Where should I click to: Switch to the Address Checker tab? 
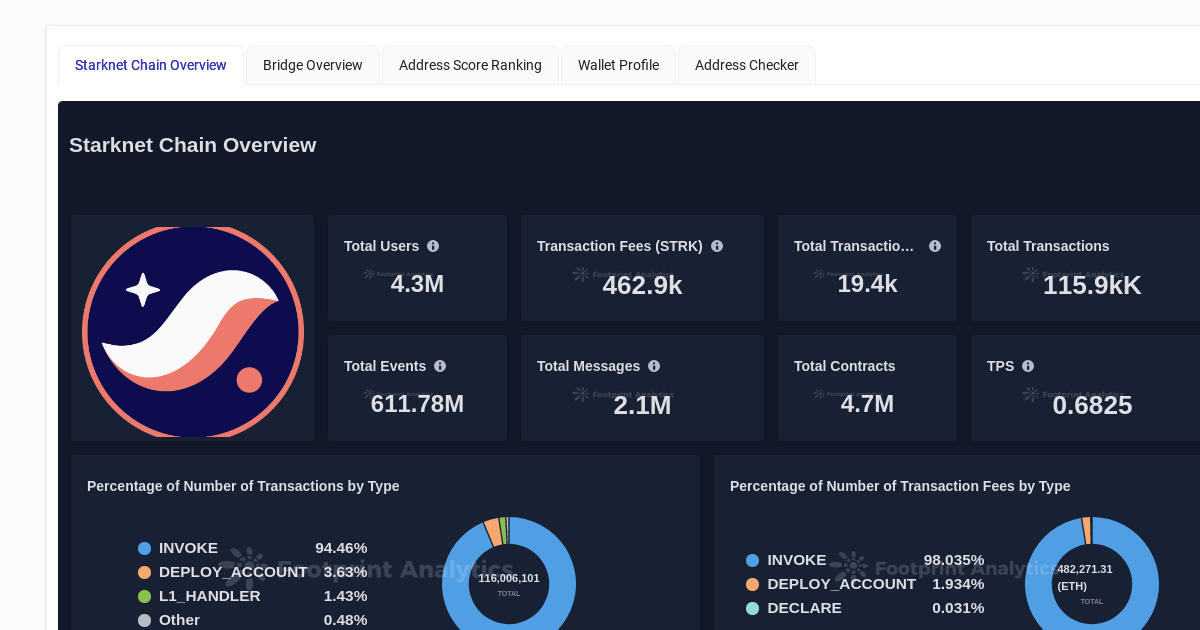click(x=746, y=64)
